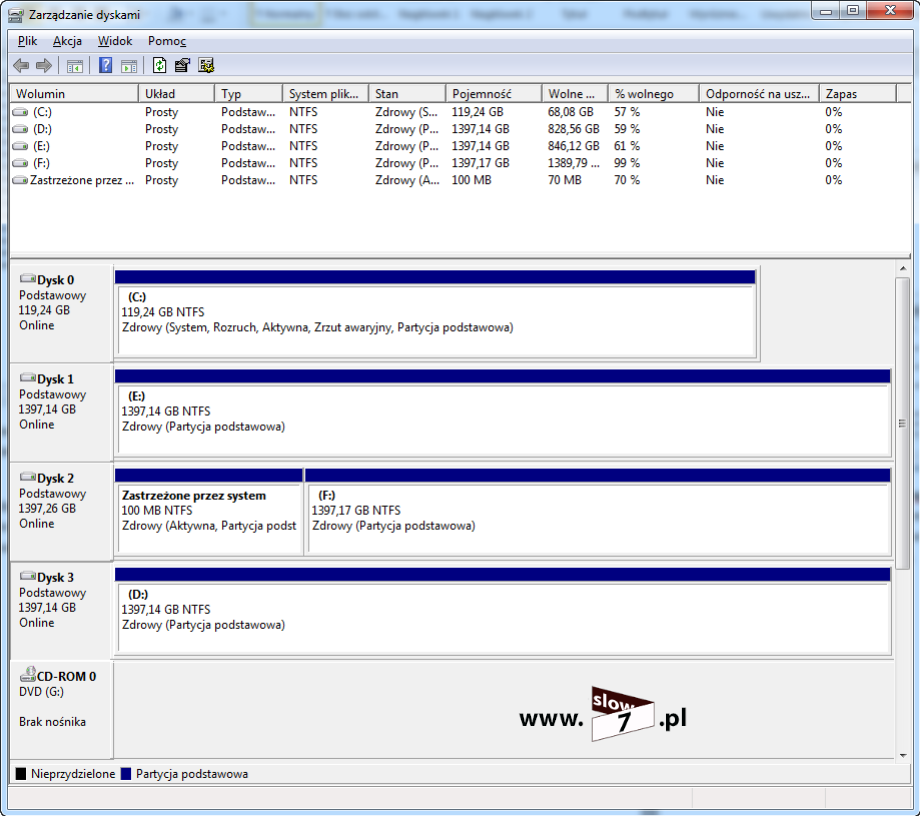Click the Back arrow toolbar icon

21,66
